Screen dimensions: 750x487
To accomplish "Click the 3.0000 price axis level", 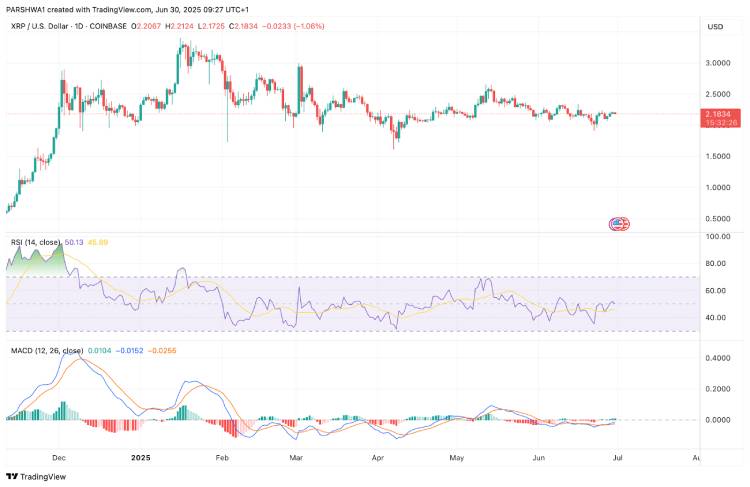I will click(x=718, y=62).
